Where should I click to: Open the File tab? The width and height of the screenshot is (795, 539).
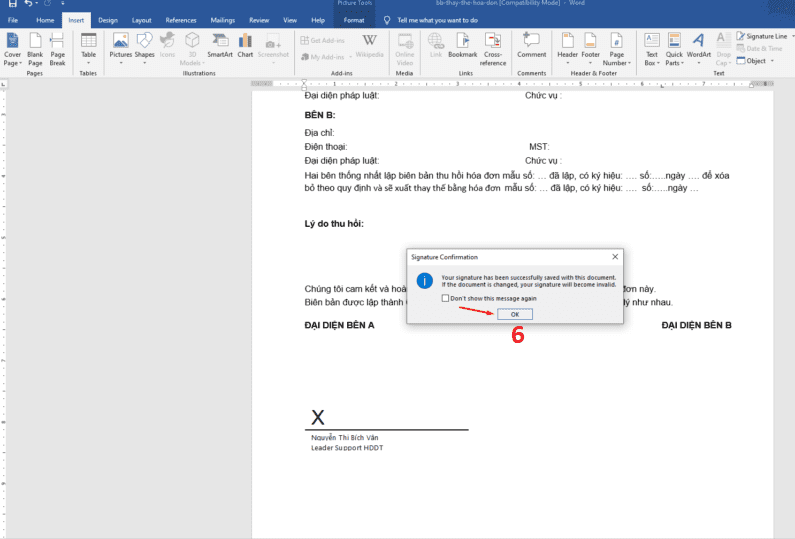(13, 20)
